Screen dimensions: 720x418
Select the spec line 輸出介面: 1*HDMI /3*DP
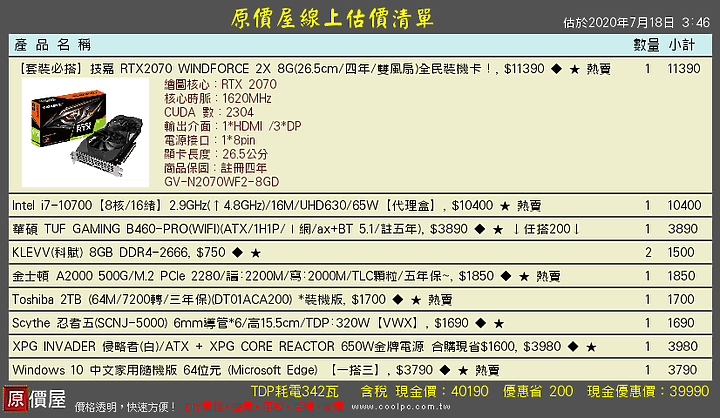[x=233, y=126]
